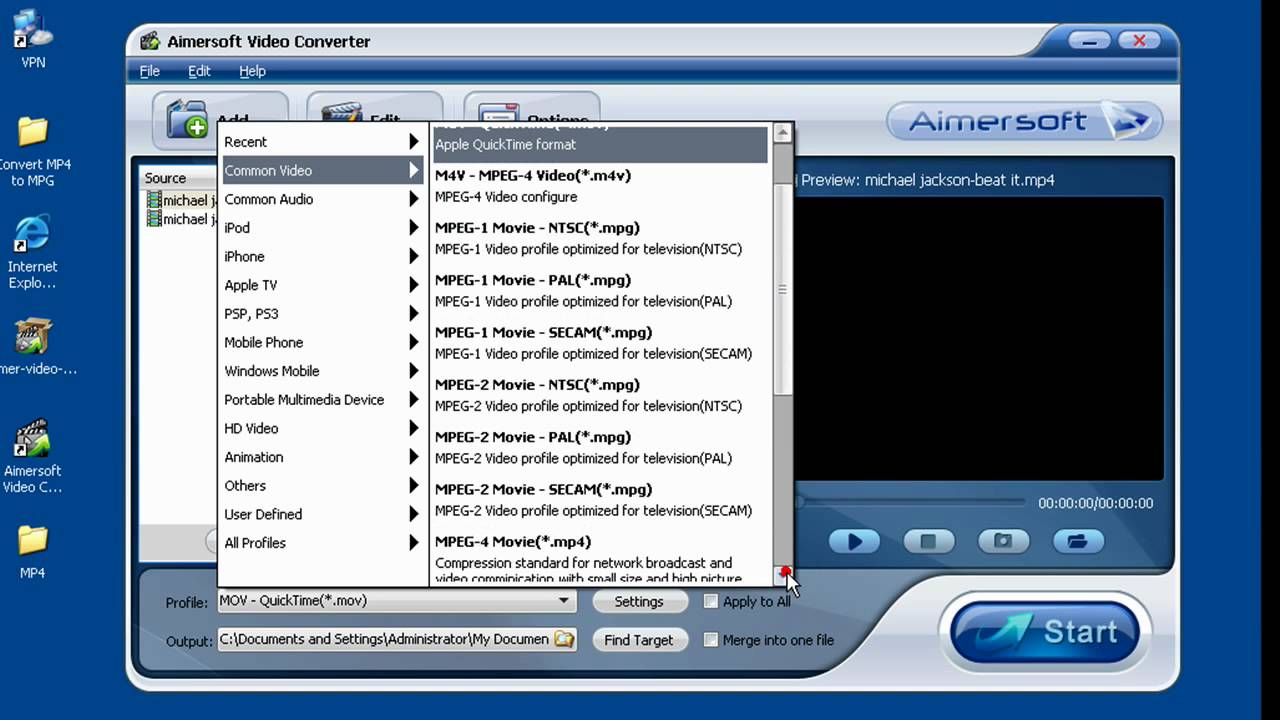1280x720 pixels.
Task: Select M4V - MPEG-4 Video format
Action: coord(601,186)
